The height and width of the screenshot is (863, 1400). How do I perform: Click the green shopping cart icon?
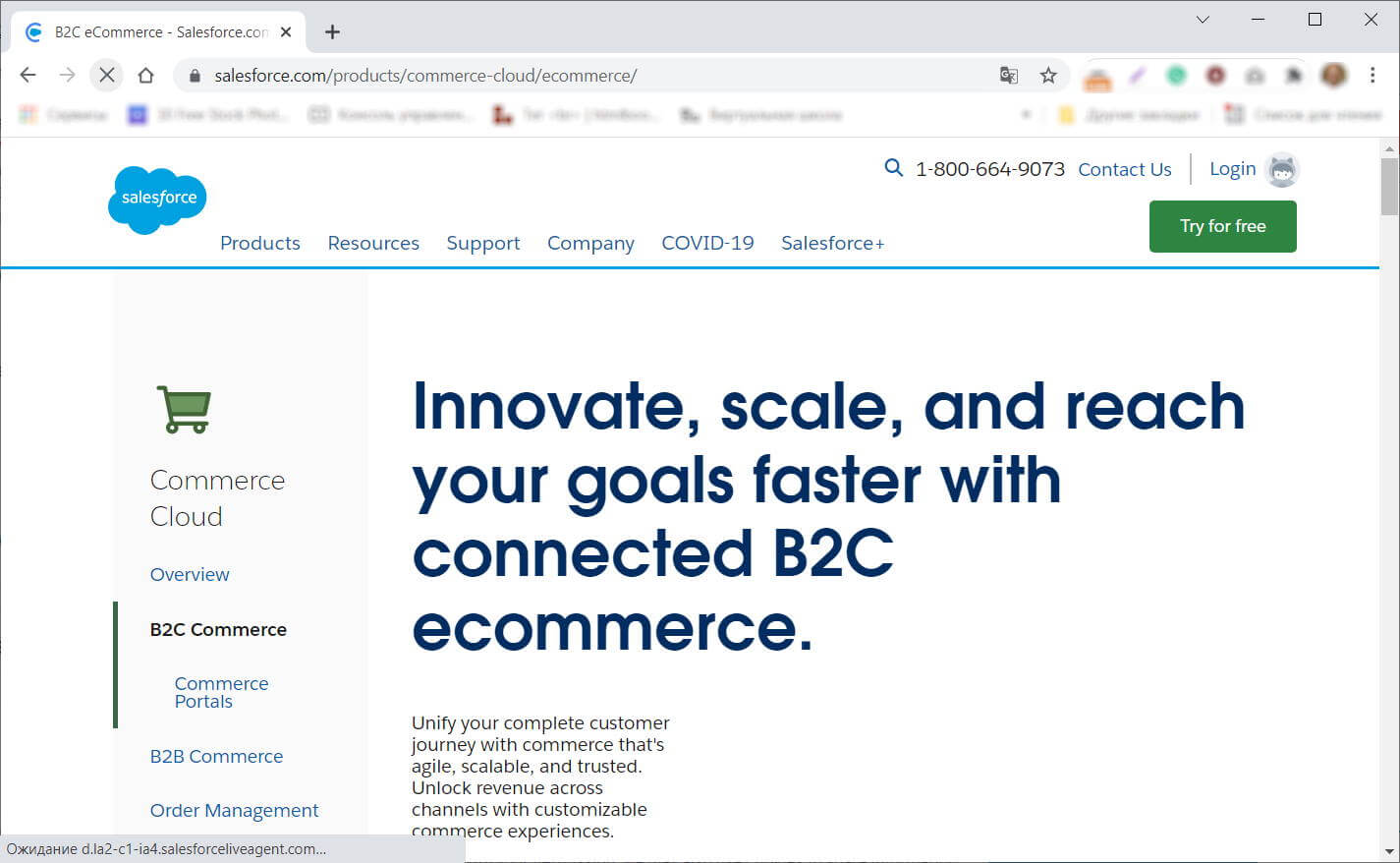pyautogui.click(x=184, y=409)
